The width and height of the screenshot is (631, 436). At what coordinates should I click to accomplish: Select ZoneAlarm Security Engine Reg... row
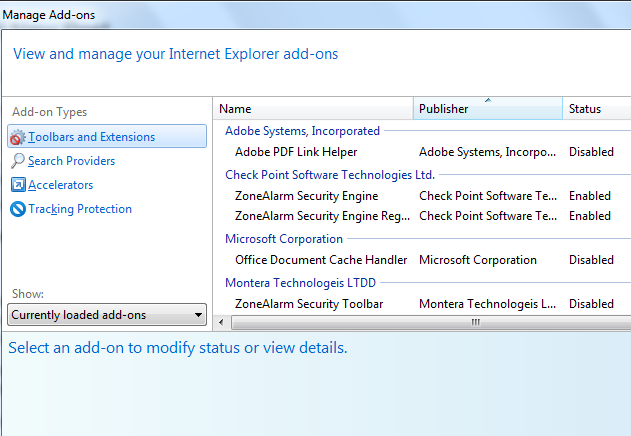click(x=422, y=216)
